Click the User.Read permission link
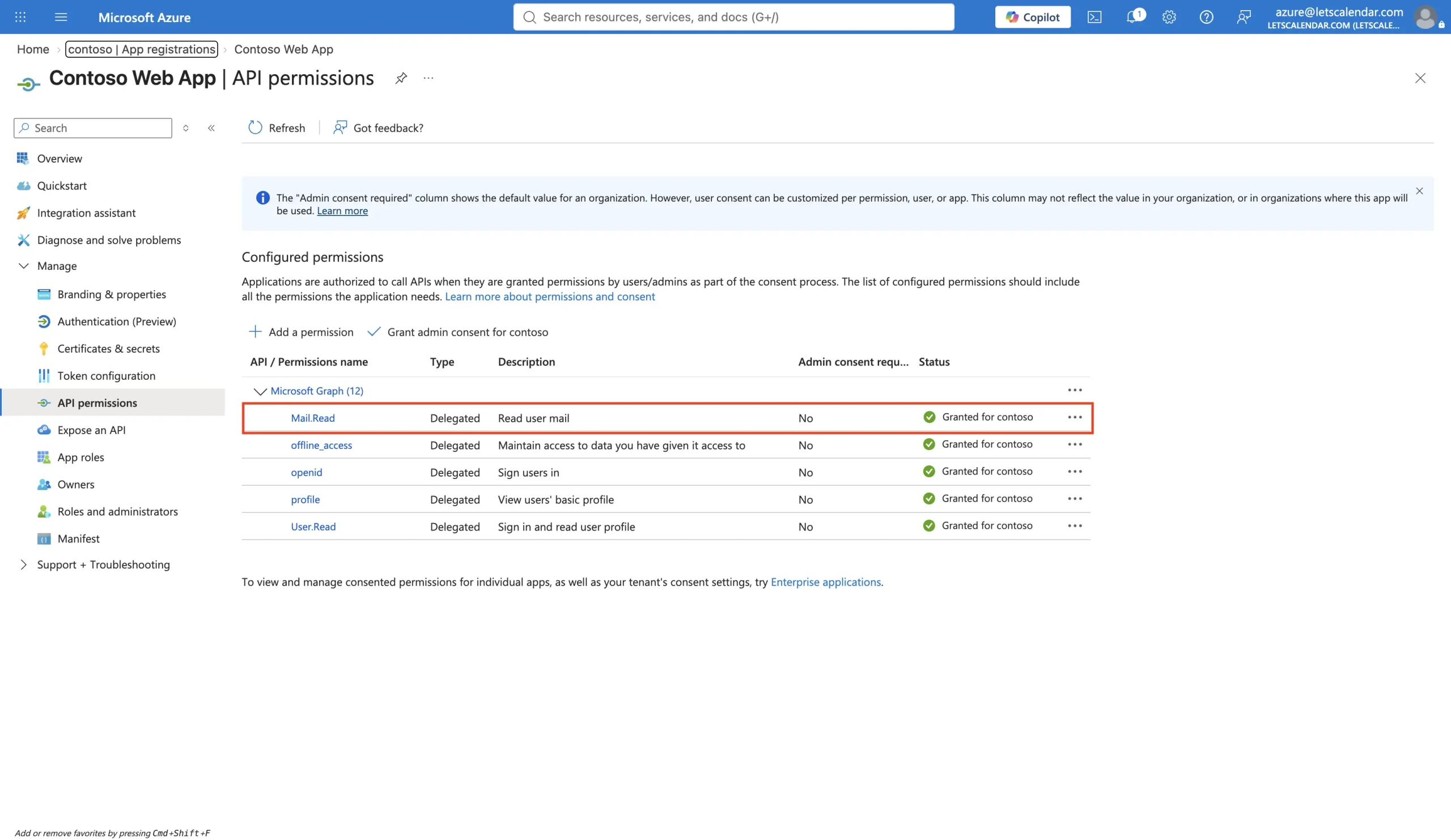Image resolution: width=1451 pixels, height=840 pixels. (x=313, y=527)
